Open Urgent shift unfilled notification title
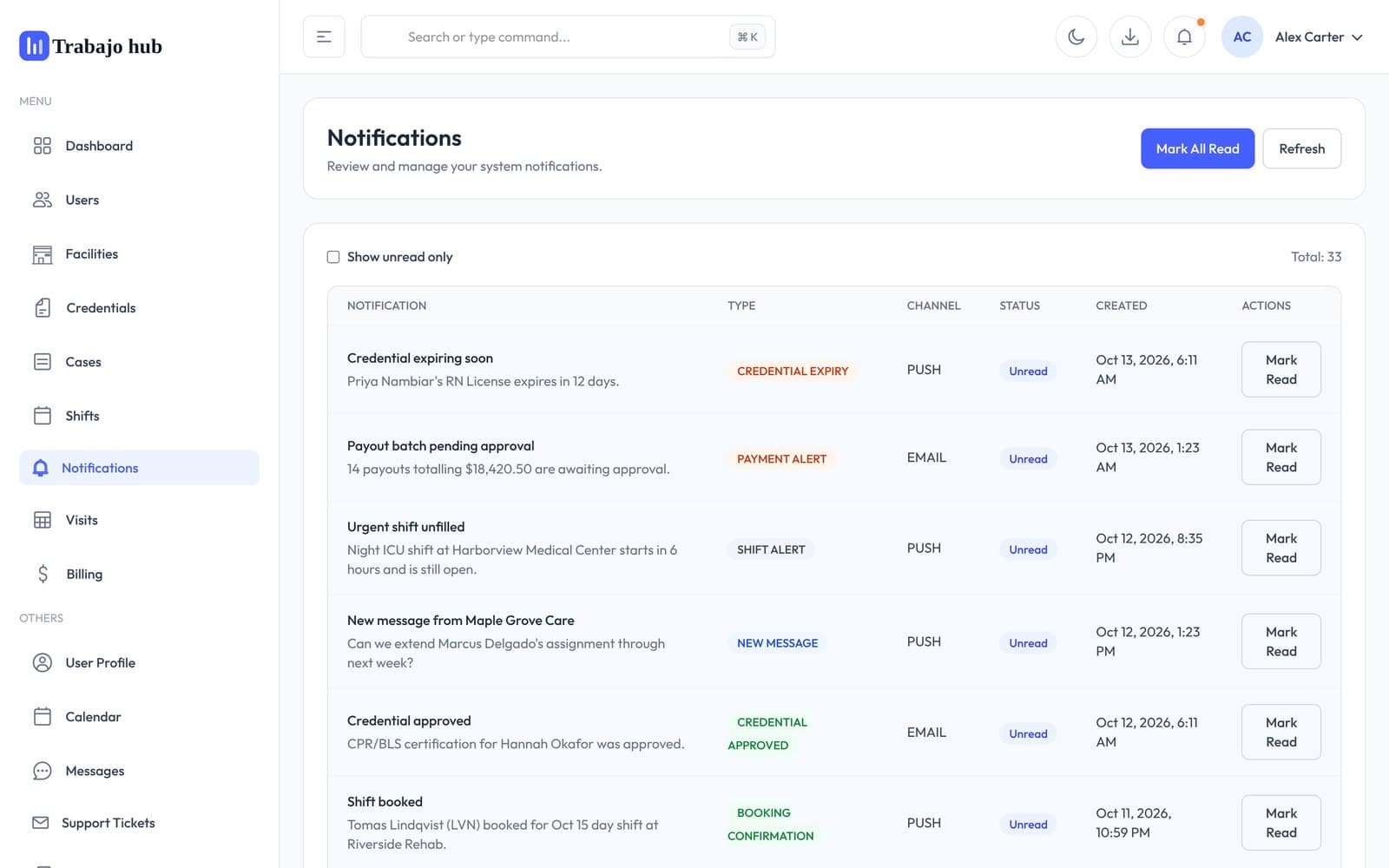This screenshot has height=868, width=1389. click(405, 527)
